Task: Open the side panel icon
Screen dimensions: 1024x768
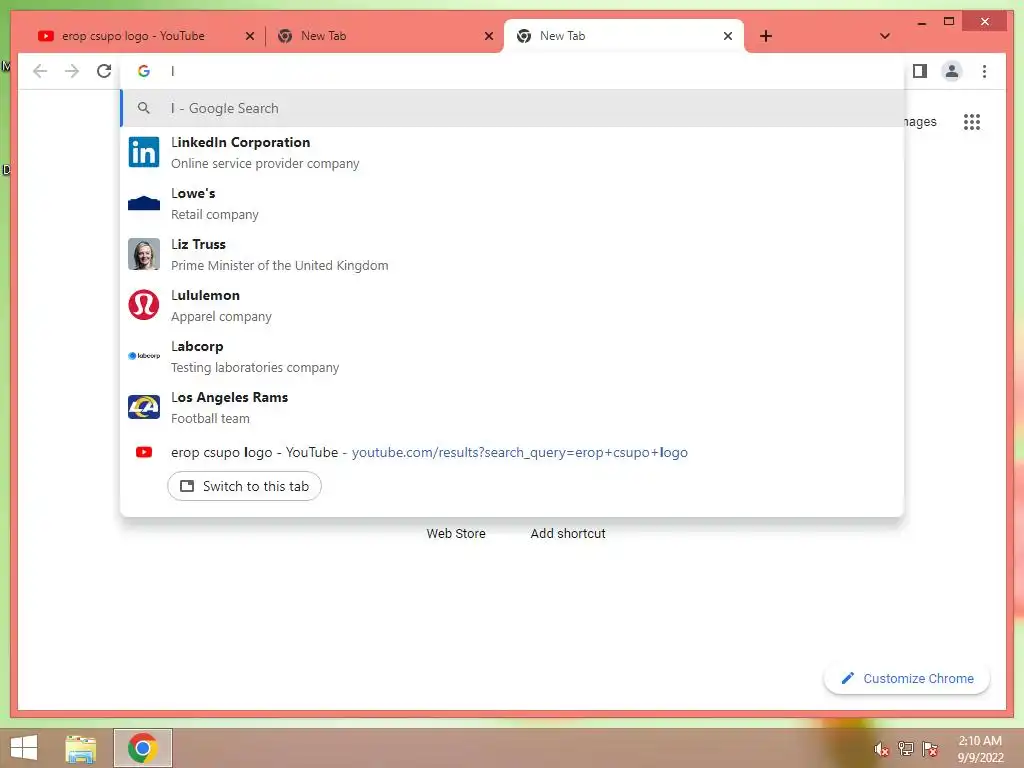Action: pyautogui.click(x=920, y=71)
